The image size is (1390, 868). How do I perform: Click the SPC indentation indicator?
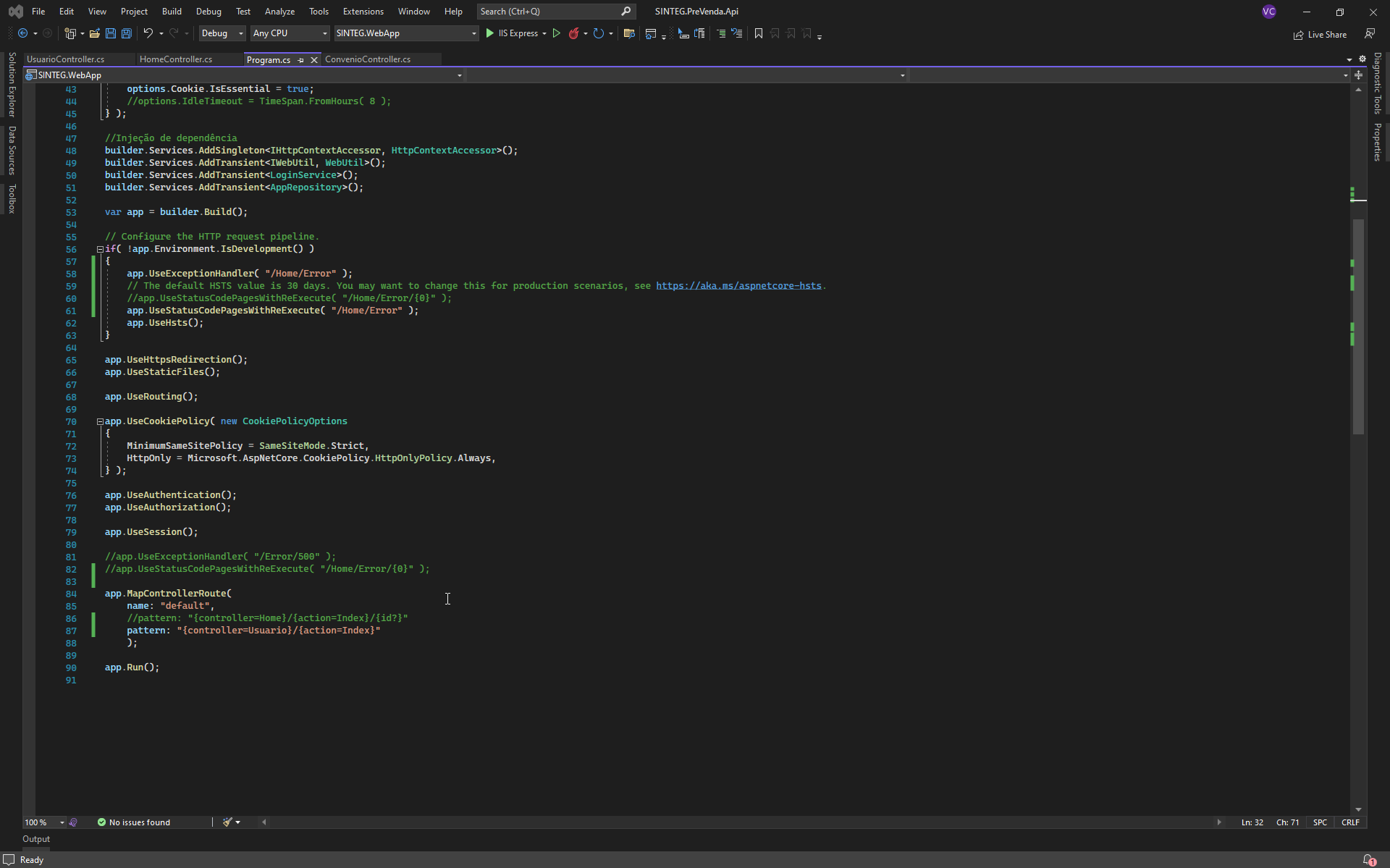[x=1320, y=822]
